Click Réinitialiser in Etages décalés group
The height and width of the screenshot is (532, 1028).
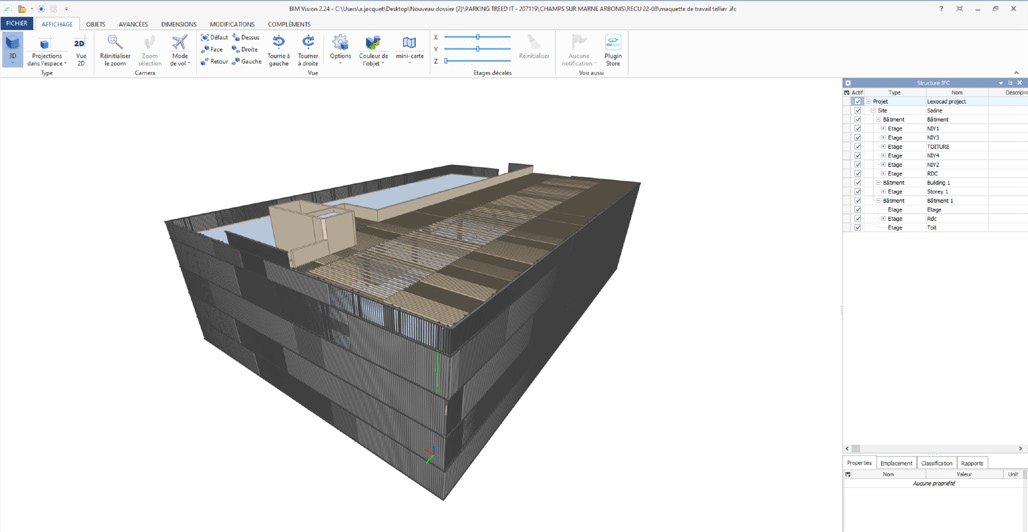[x=534, y=48]
